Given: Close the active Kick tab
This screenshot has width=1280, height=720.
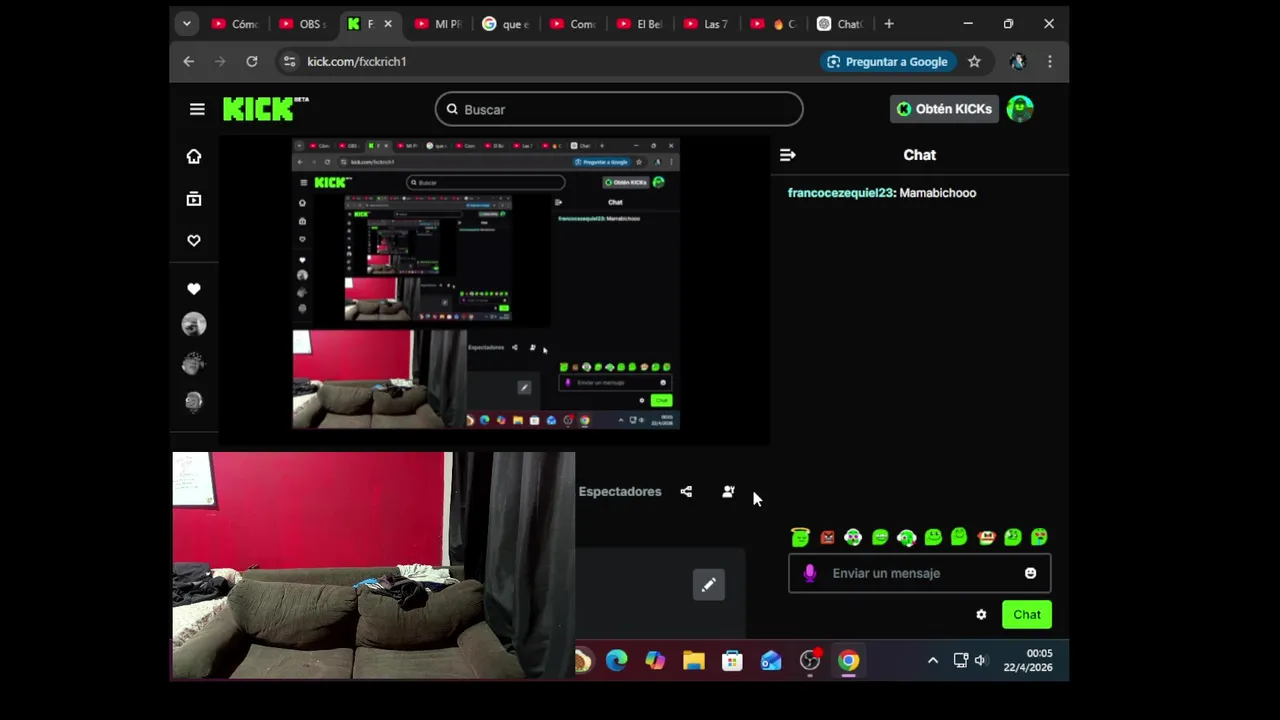Looking at the screenshot, I should click(x=388, y=24).
